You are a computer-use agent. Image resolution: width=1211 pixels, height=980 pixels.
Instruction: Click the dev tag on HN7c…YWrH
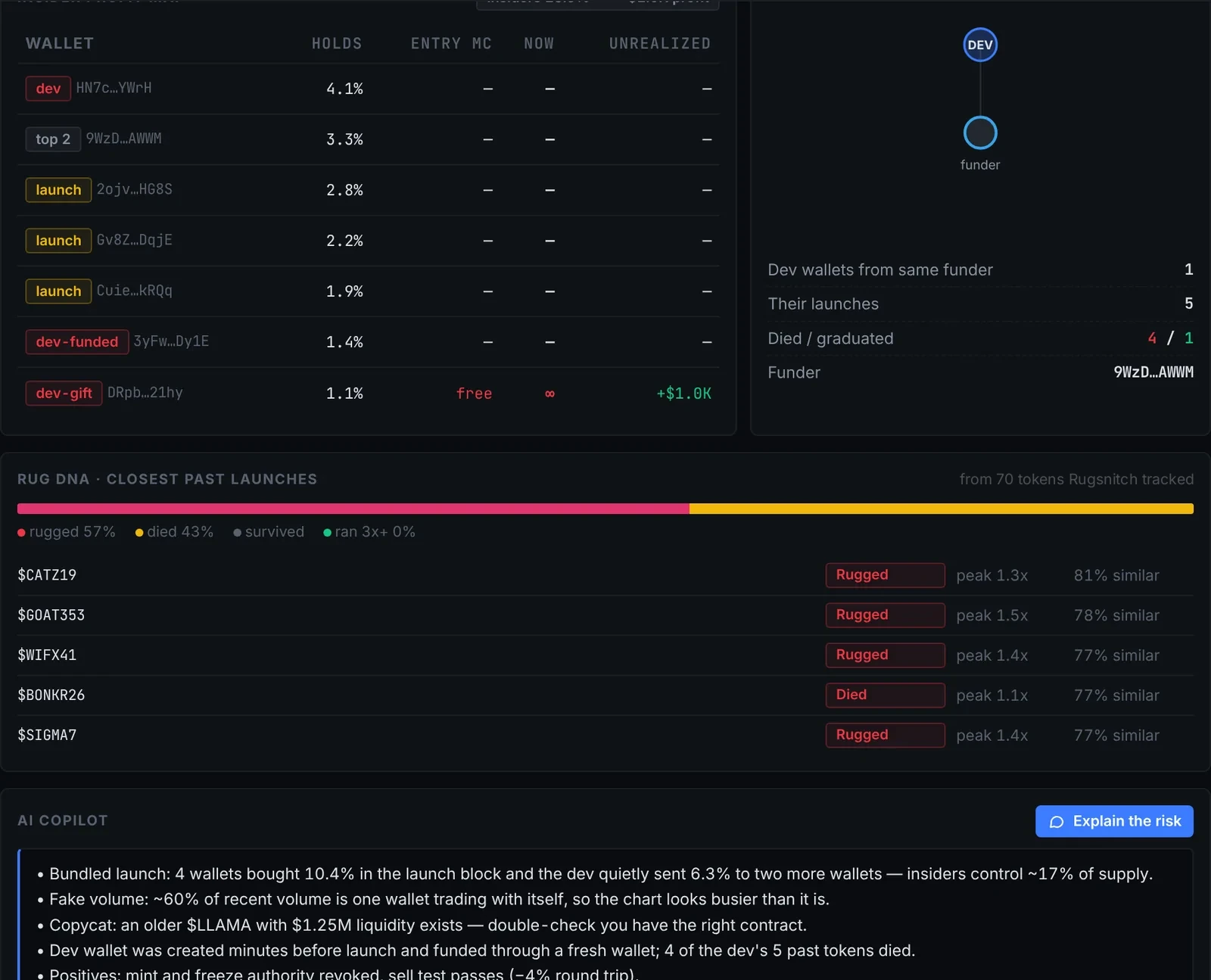[48, 89]
